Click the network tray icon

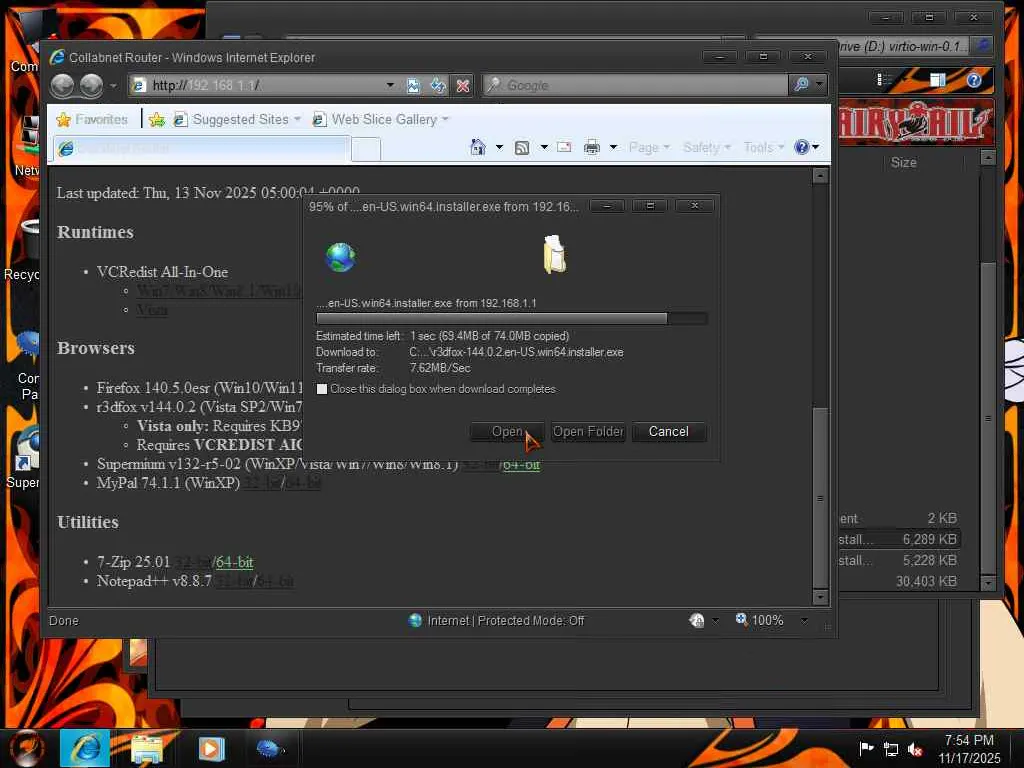click(x=891, y=749)
